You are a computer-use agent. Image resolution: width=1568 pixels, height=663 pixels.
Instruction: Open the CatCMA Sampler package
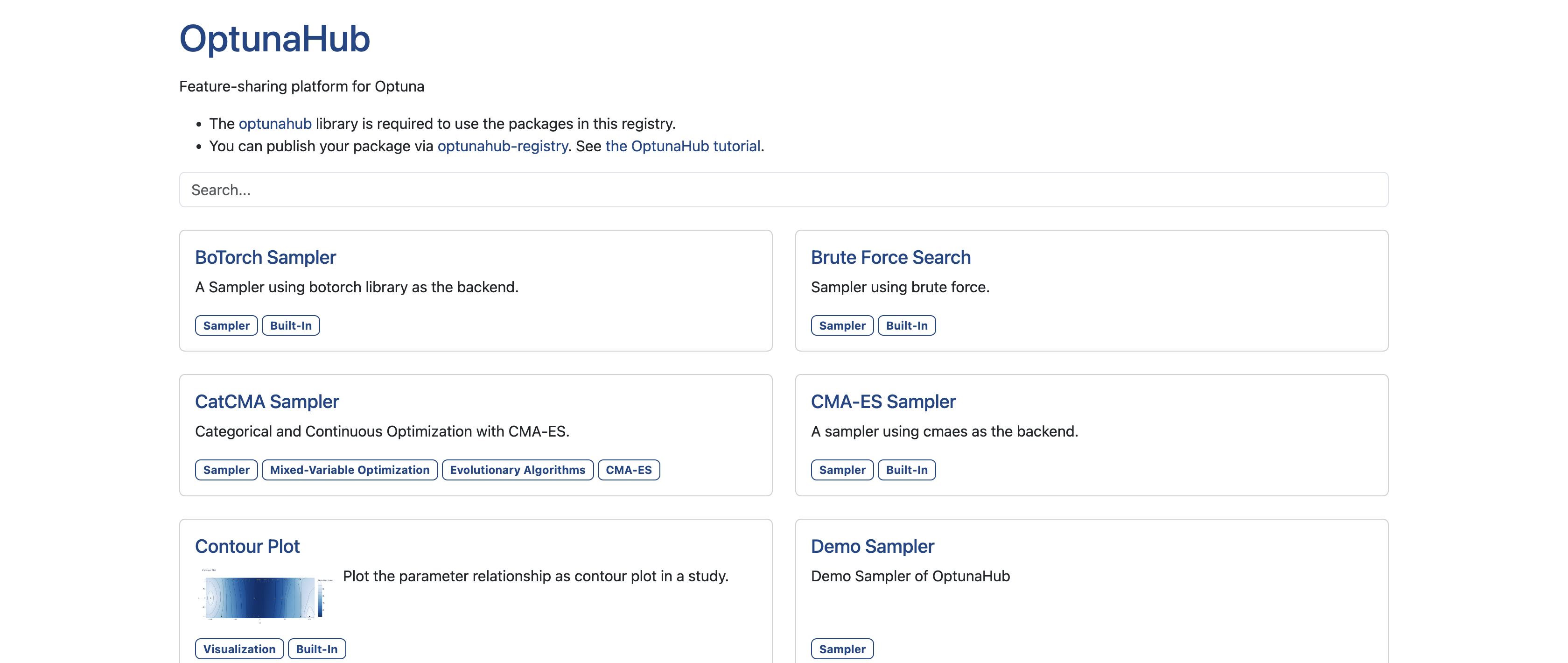click(267, 402)
